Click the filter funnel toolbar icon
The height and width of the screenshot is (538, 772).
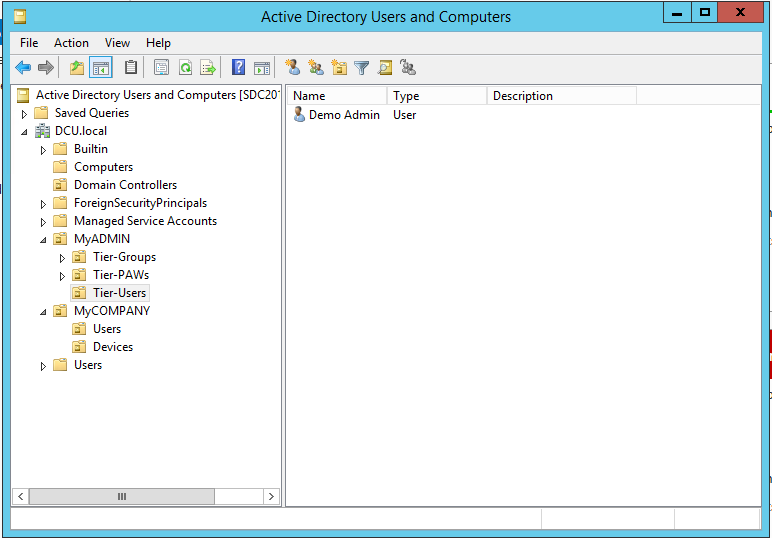pyautogui.click(x=362, y=68)
